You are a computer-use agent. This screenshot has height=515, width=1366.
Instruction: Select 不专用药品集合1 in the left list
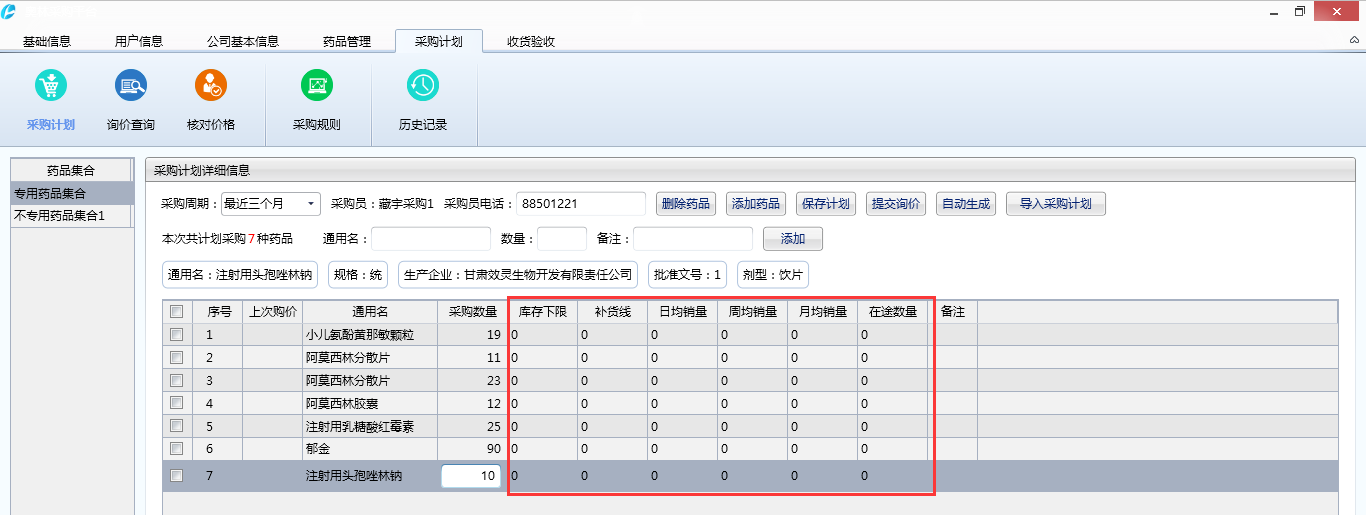60,216
